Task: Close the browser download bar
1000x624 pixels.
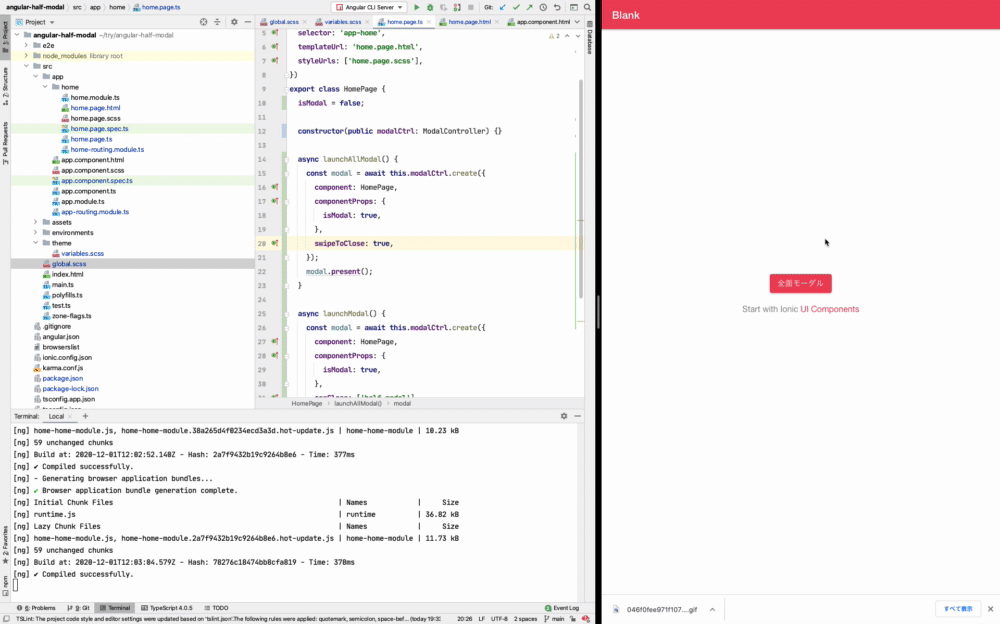Action: tap(990, 609)
